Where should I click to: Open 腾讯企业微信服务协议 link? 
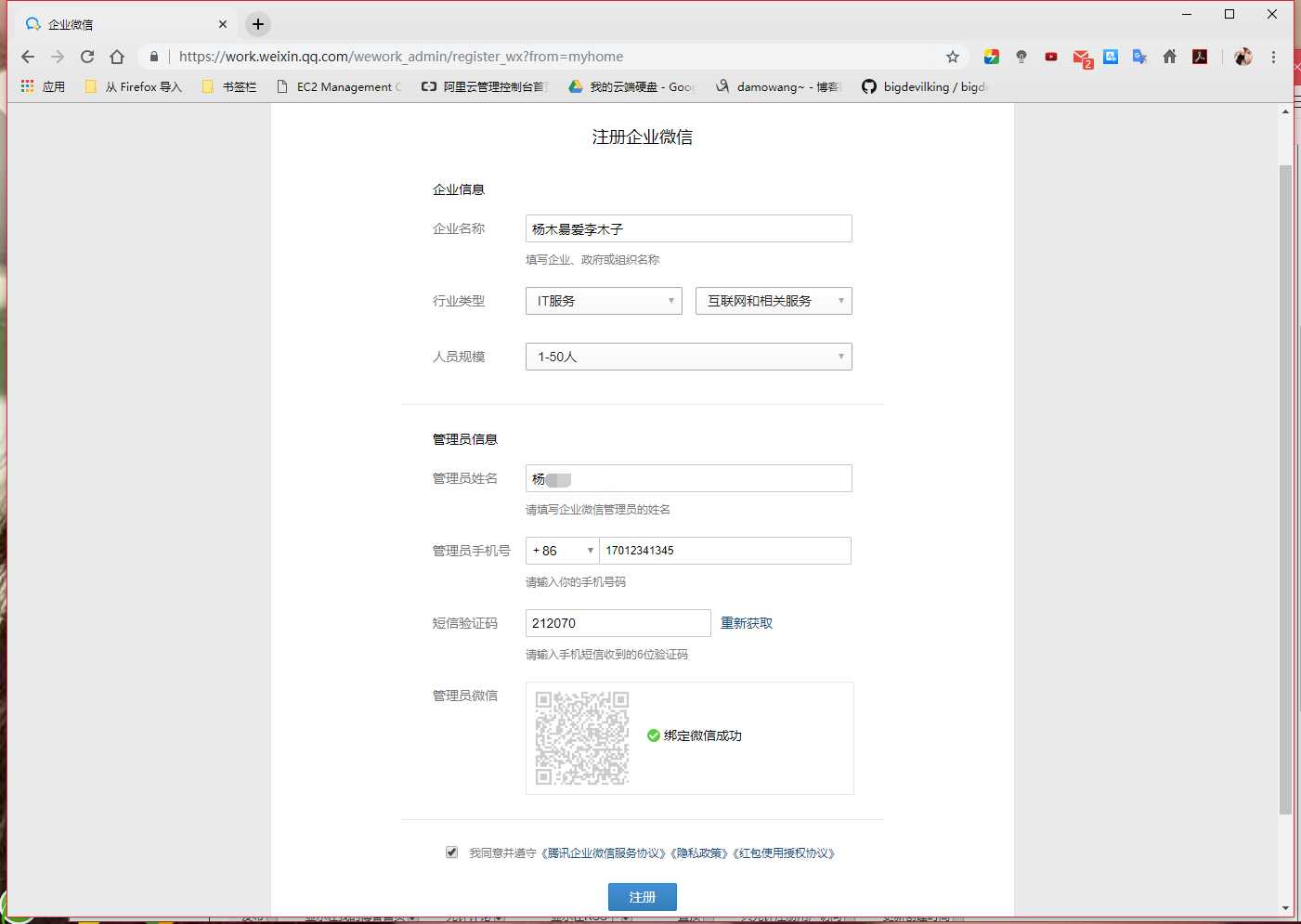604,852
